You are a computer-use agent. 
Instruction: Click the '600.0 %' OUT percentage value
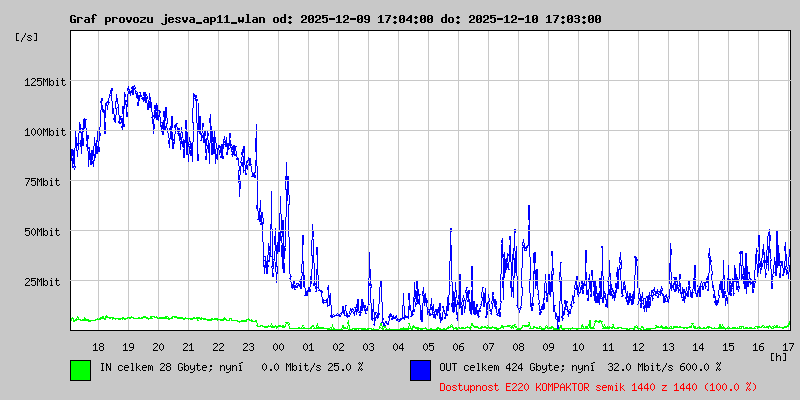(x=701, y=367)
